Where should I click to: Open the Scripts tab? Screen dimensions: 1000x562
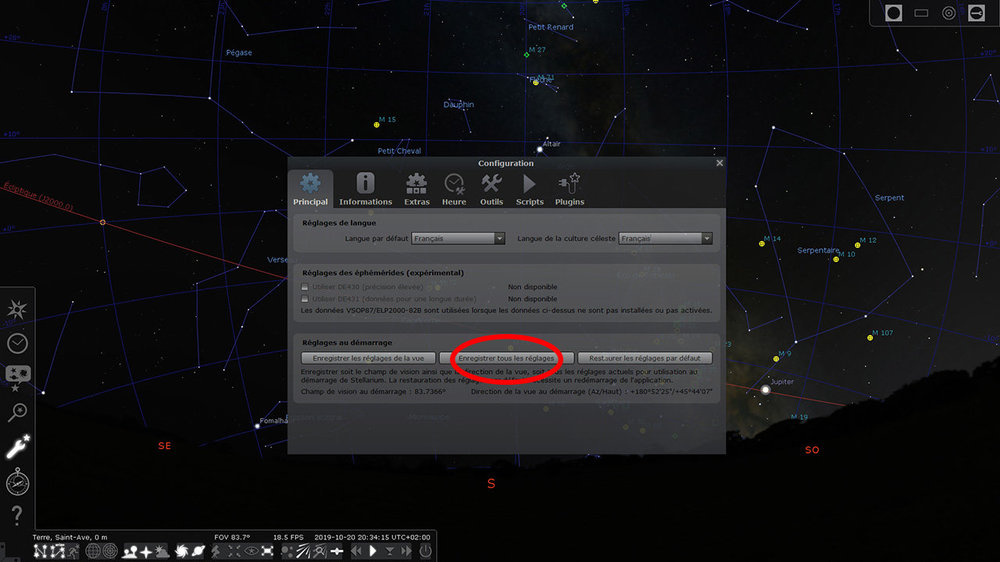(529, 189)
